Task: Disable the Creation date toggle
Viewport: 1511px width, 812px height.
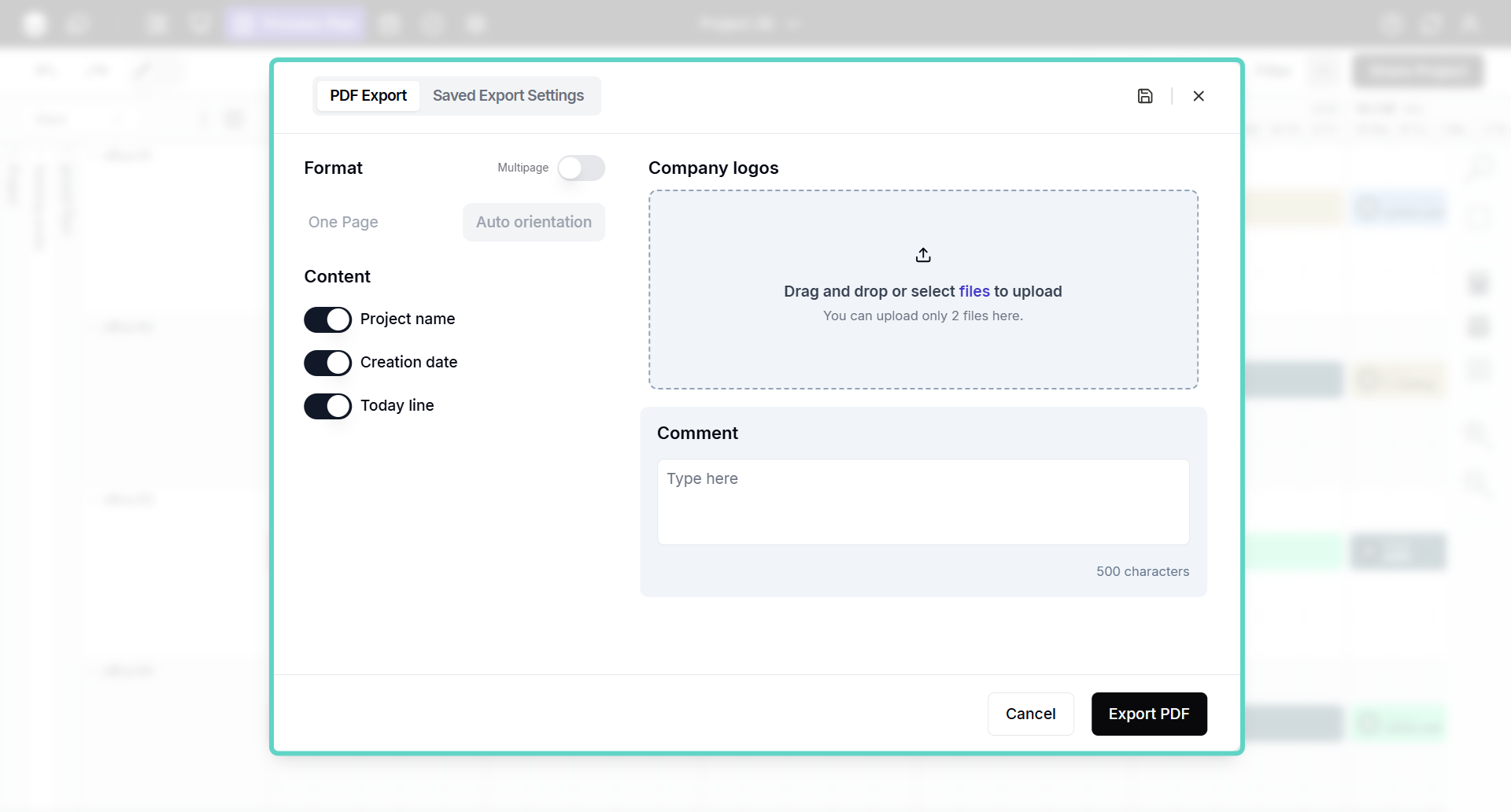Action: [x=327, y=363]
